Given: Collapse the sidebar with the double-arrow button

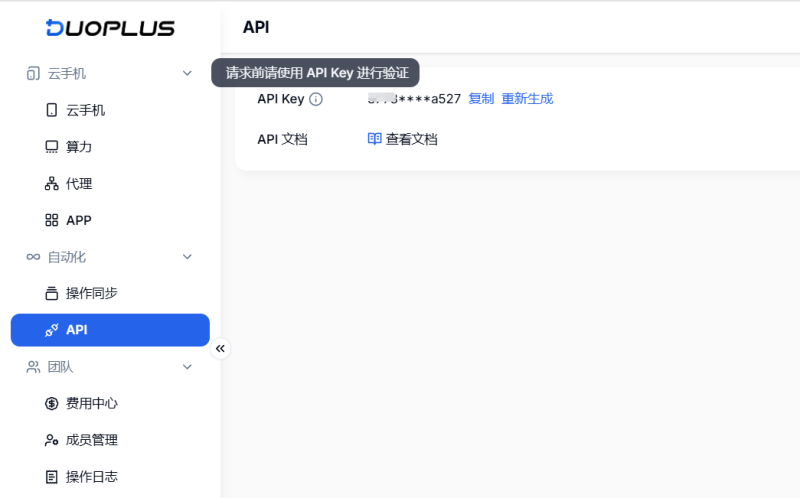Looking at the screenshot, I should (x=220, y=348).
